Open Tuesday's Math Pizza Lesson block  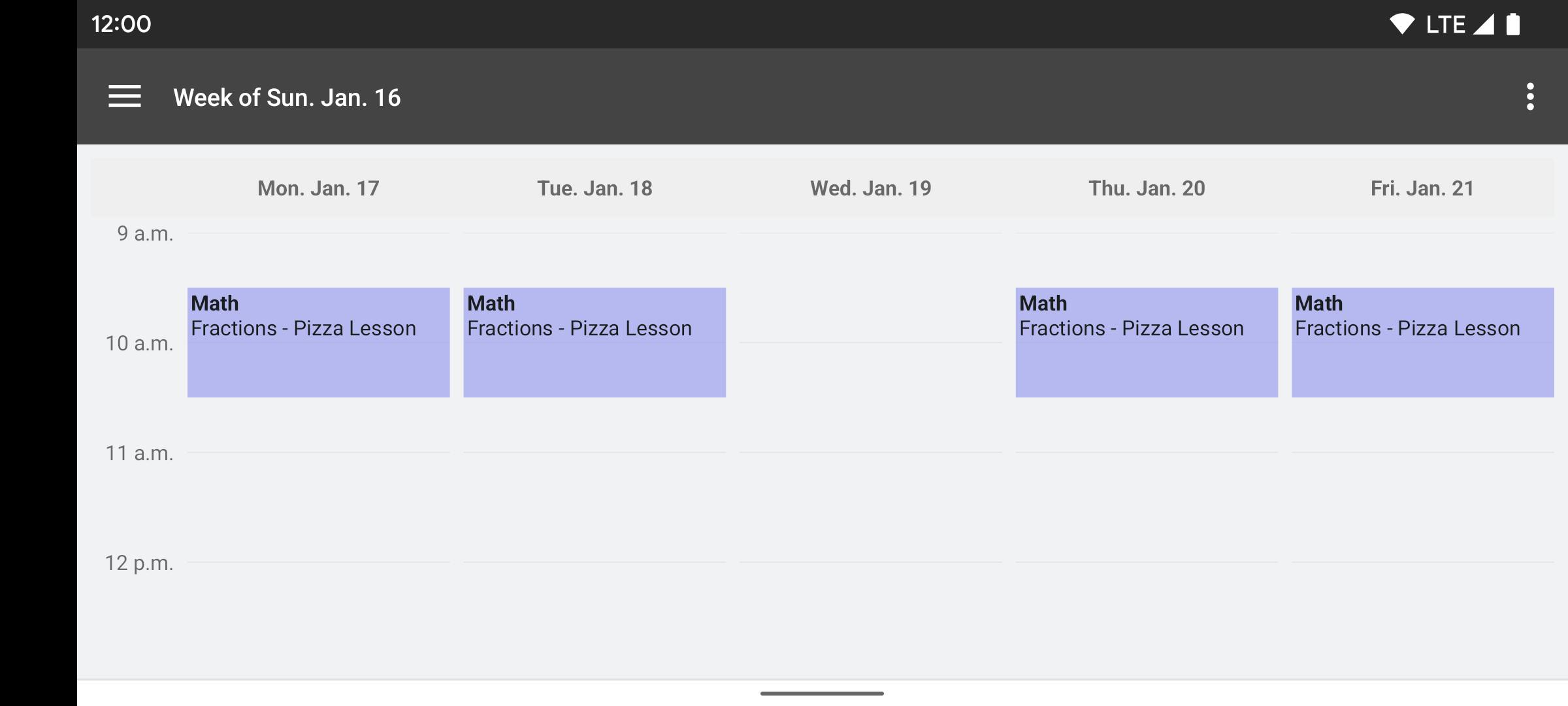[x=595, y=343]
